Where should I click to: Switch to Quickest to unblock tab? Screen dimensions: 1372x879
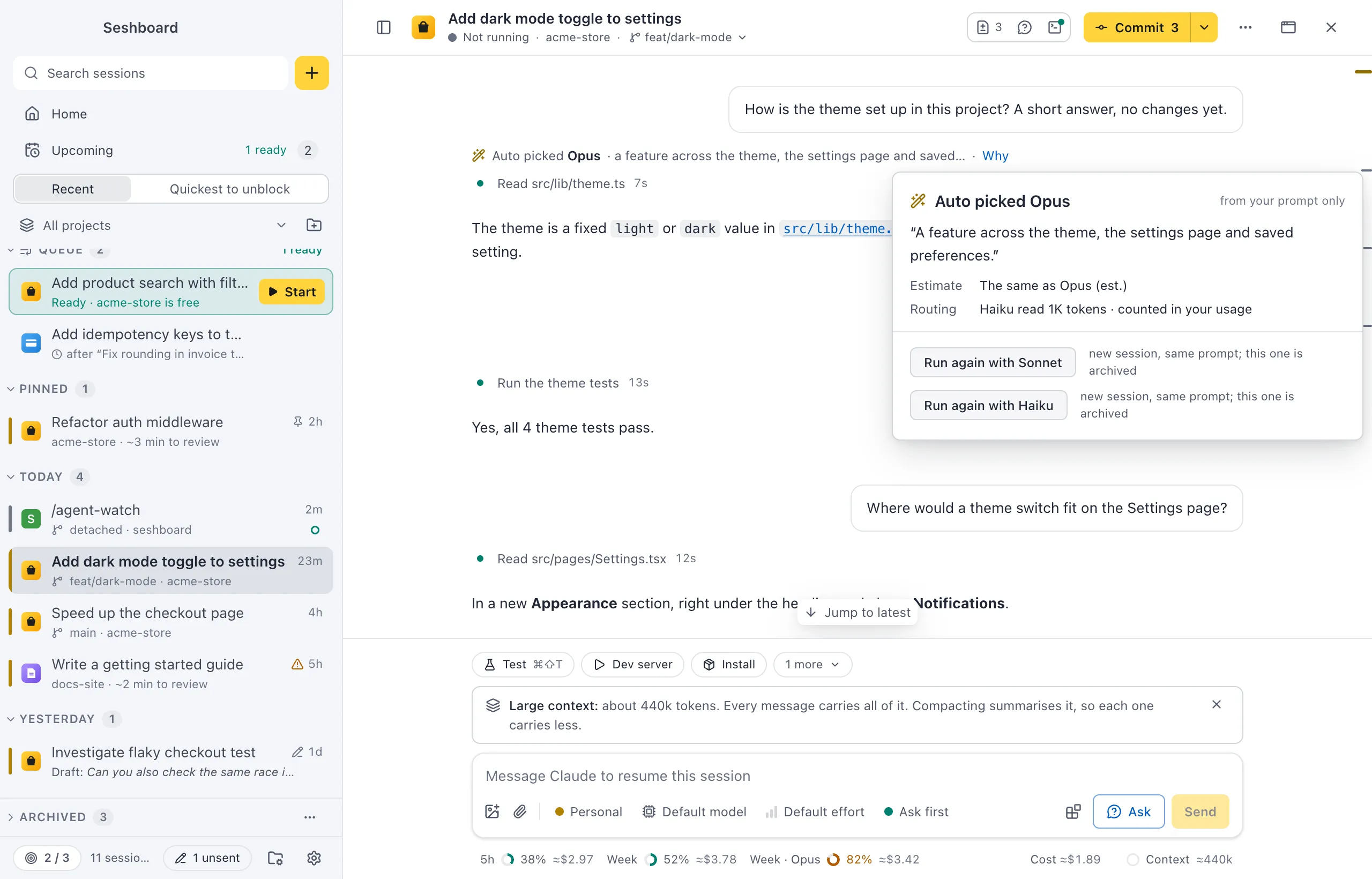point(229,189)
